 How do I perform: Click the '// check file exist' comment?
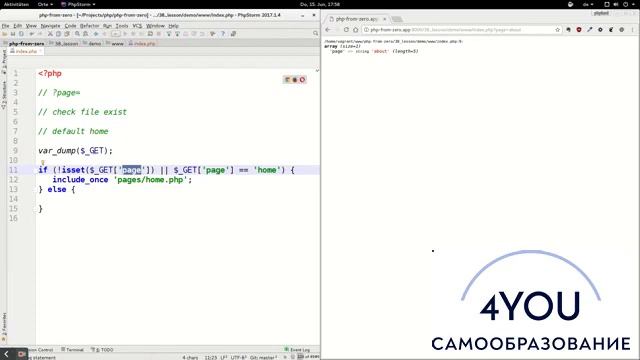(x=82, y=112)
